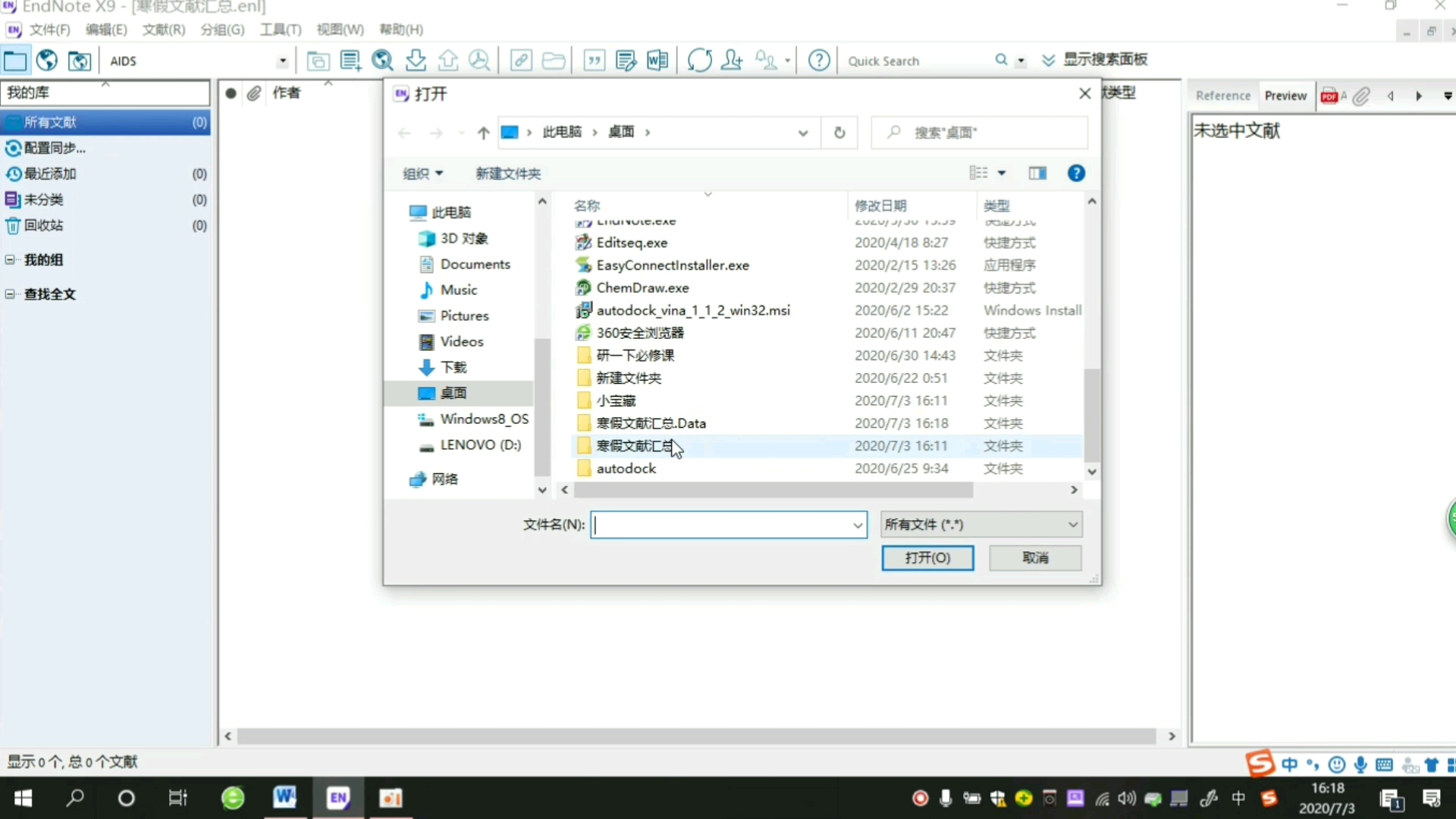Image resolution: width=1456 pixels, height=819 pixels.
Task: Click the Go to Word Processor icon
Action: tap(657, 60)
